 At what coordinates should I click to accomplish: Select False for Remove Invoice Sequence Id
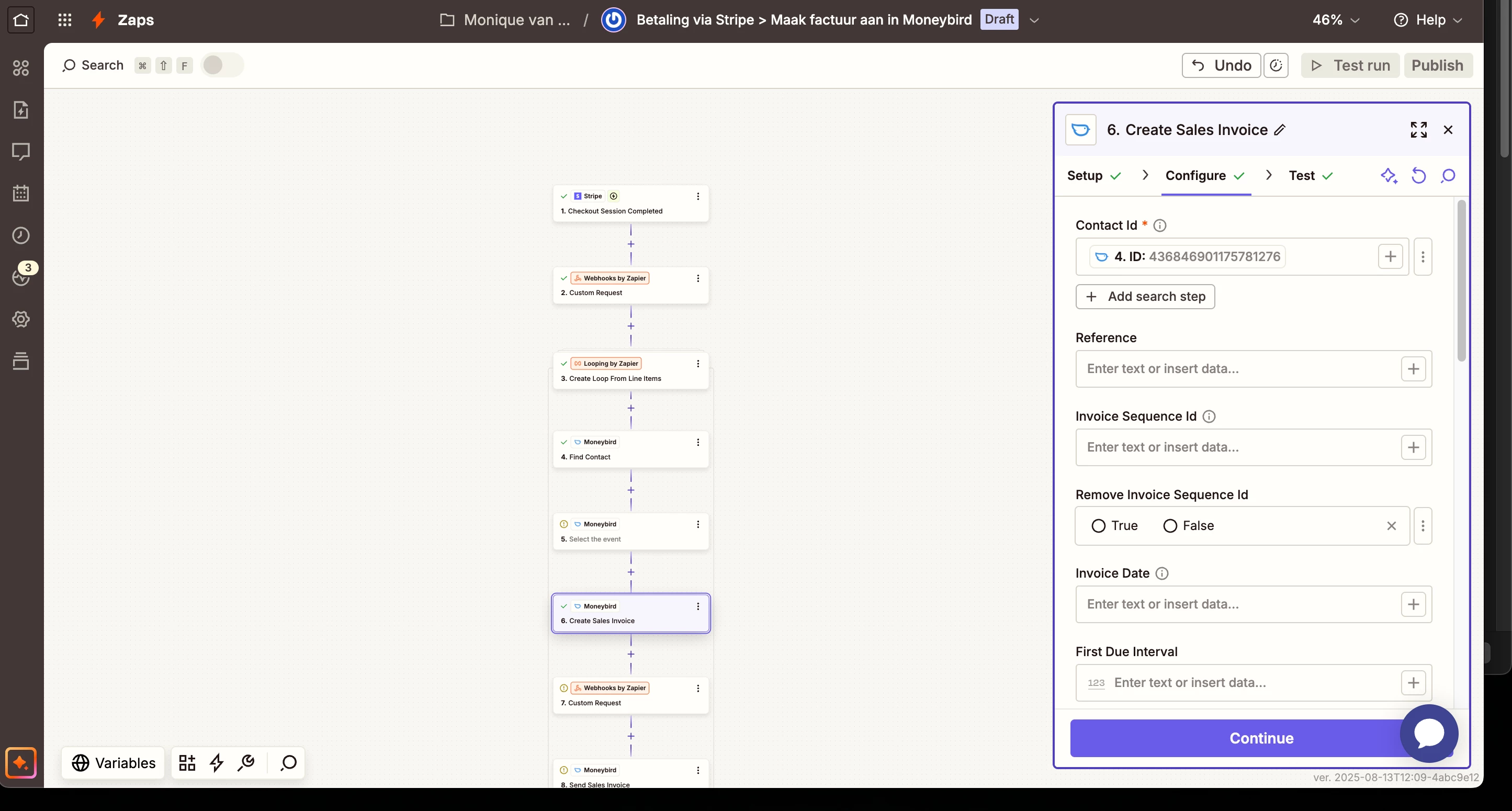[1170, 526]
